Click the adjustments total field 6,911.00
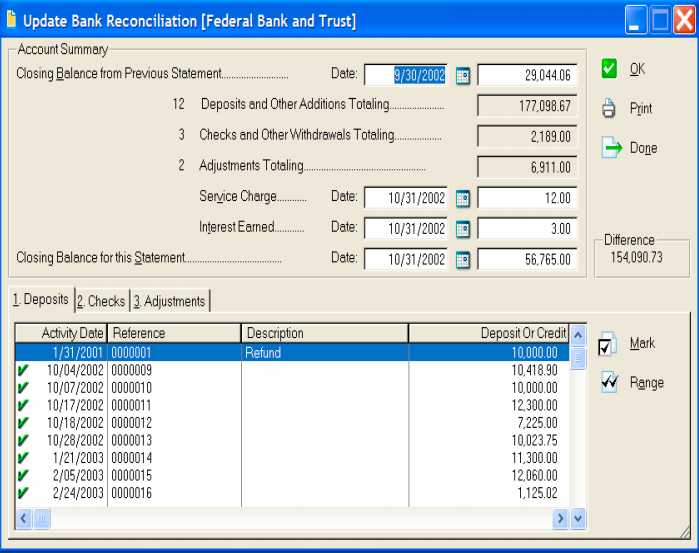This screenshot has height=553, width=699. click(x=527, y=167)
